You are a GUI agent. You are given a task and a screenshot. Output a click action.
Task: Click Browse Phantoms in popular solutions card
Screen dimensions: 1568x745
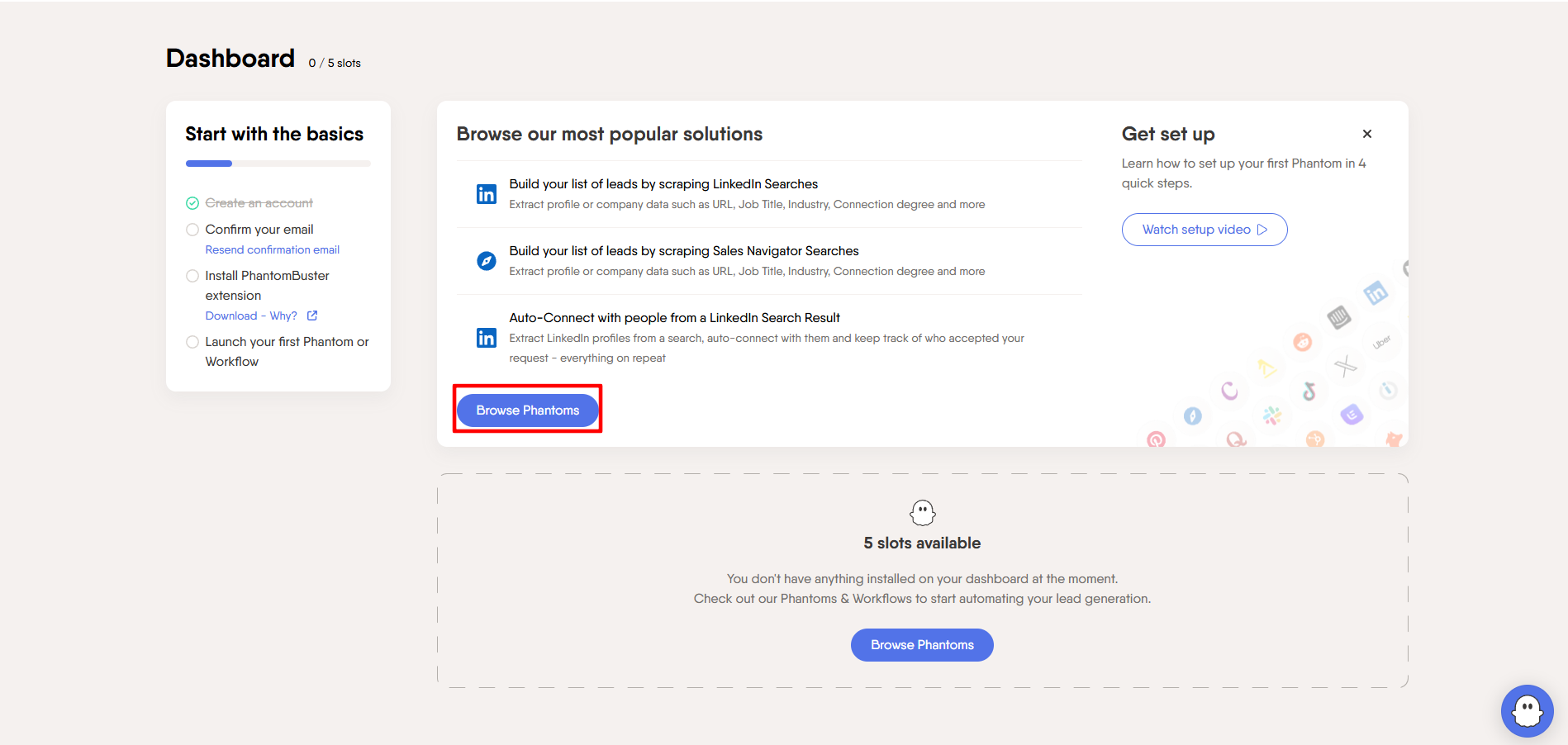[527, 410]
